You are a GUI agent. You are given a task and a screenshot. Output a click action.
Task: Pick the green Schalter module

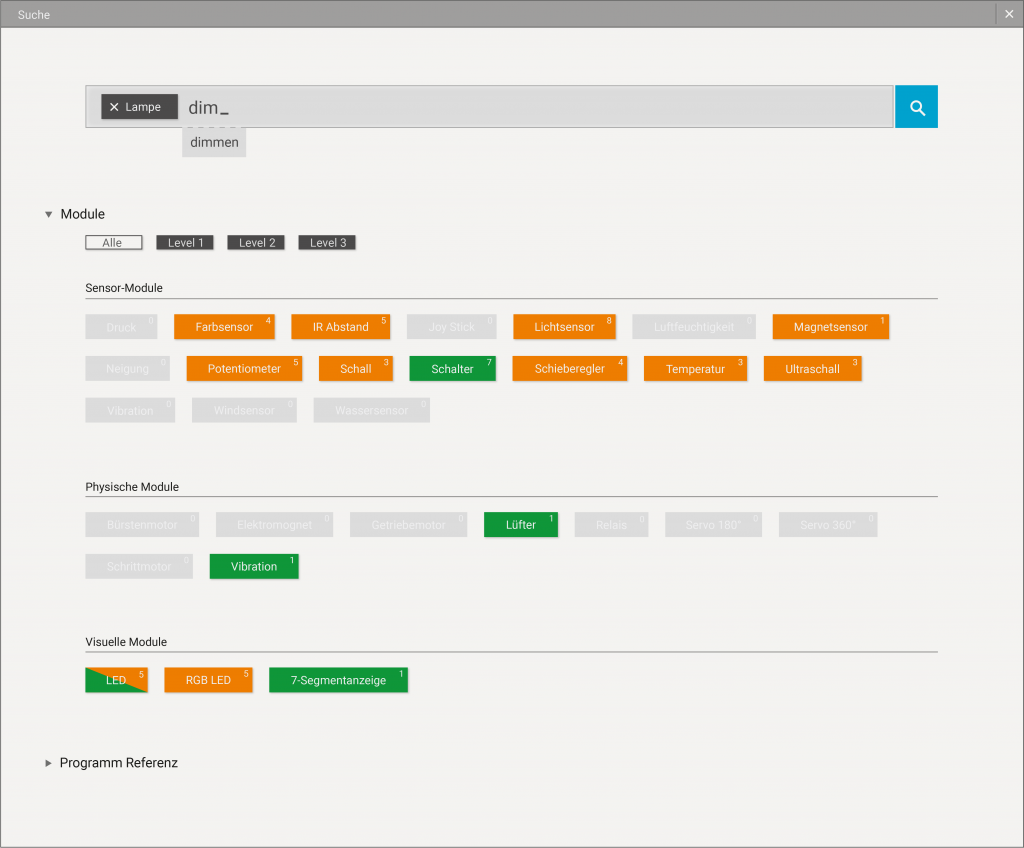click(x=452, y=369)
